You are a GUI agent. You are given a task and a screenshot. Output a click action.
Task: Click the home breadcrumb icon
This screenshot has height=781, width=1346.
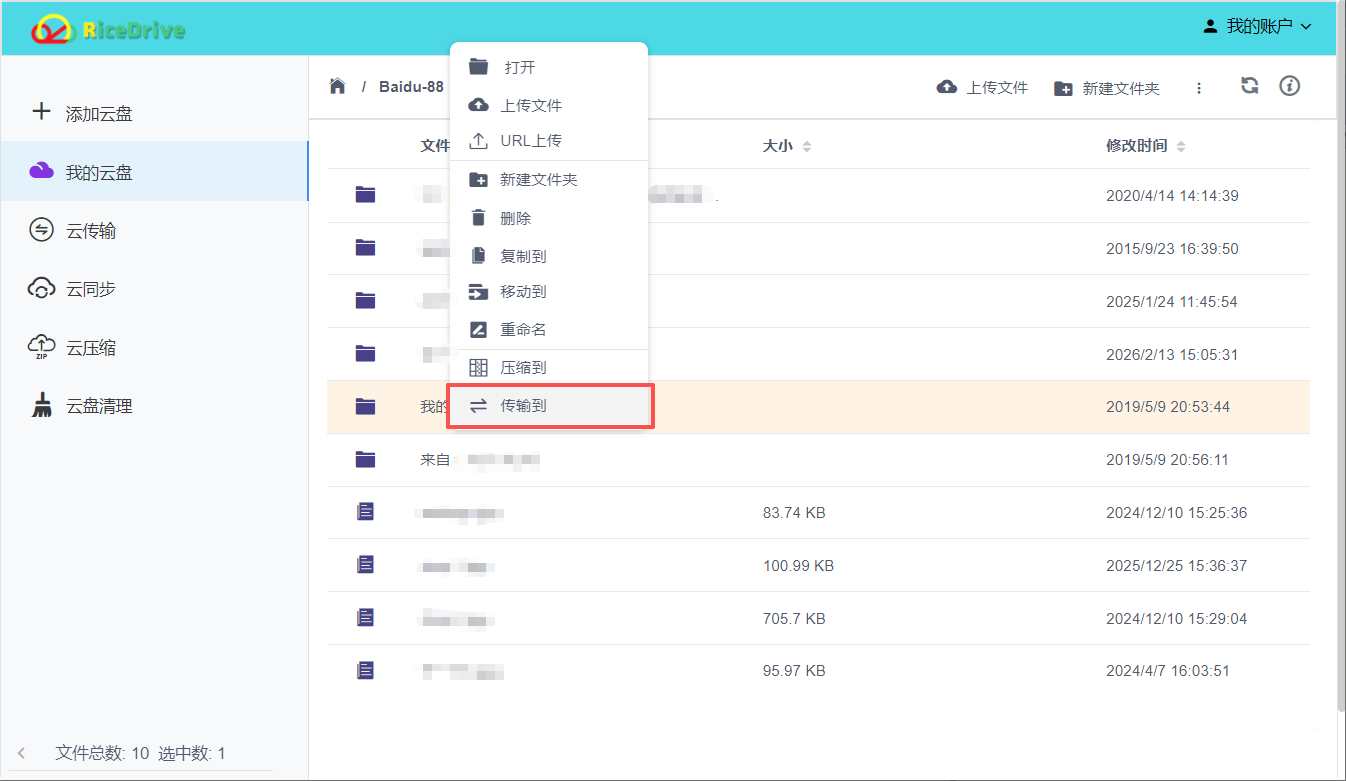tap(337, 87)
